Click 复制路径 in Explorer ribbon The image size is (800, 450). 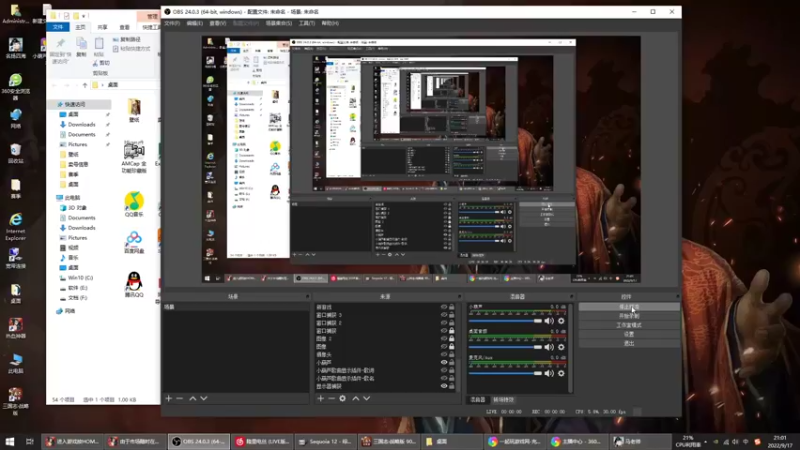tap(127, 39)
